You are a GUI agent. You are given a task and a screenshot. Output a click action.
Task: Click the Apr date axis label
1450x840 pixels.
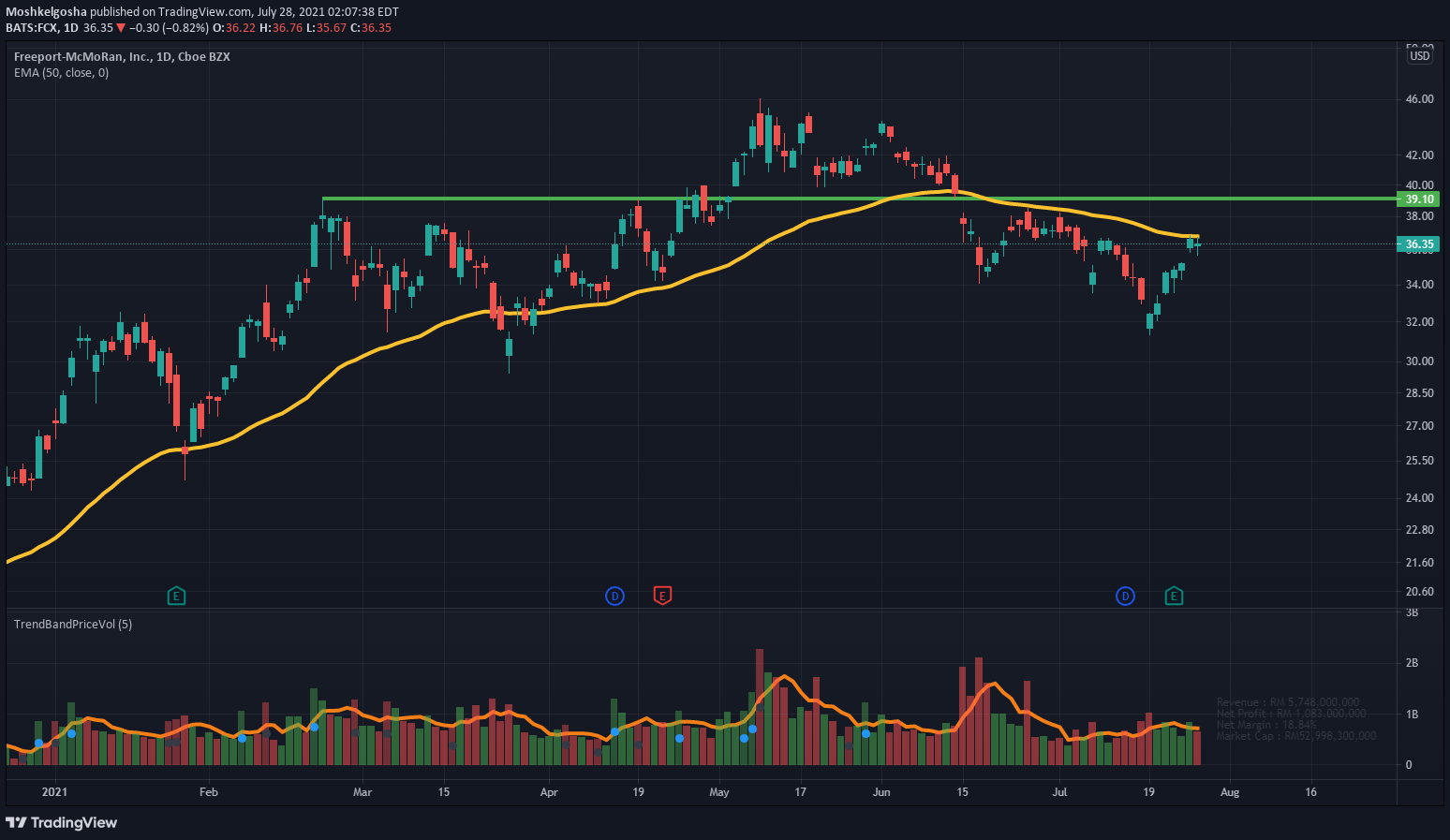click(549, 792)
